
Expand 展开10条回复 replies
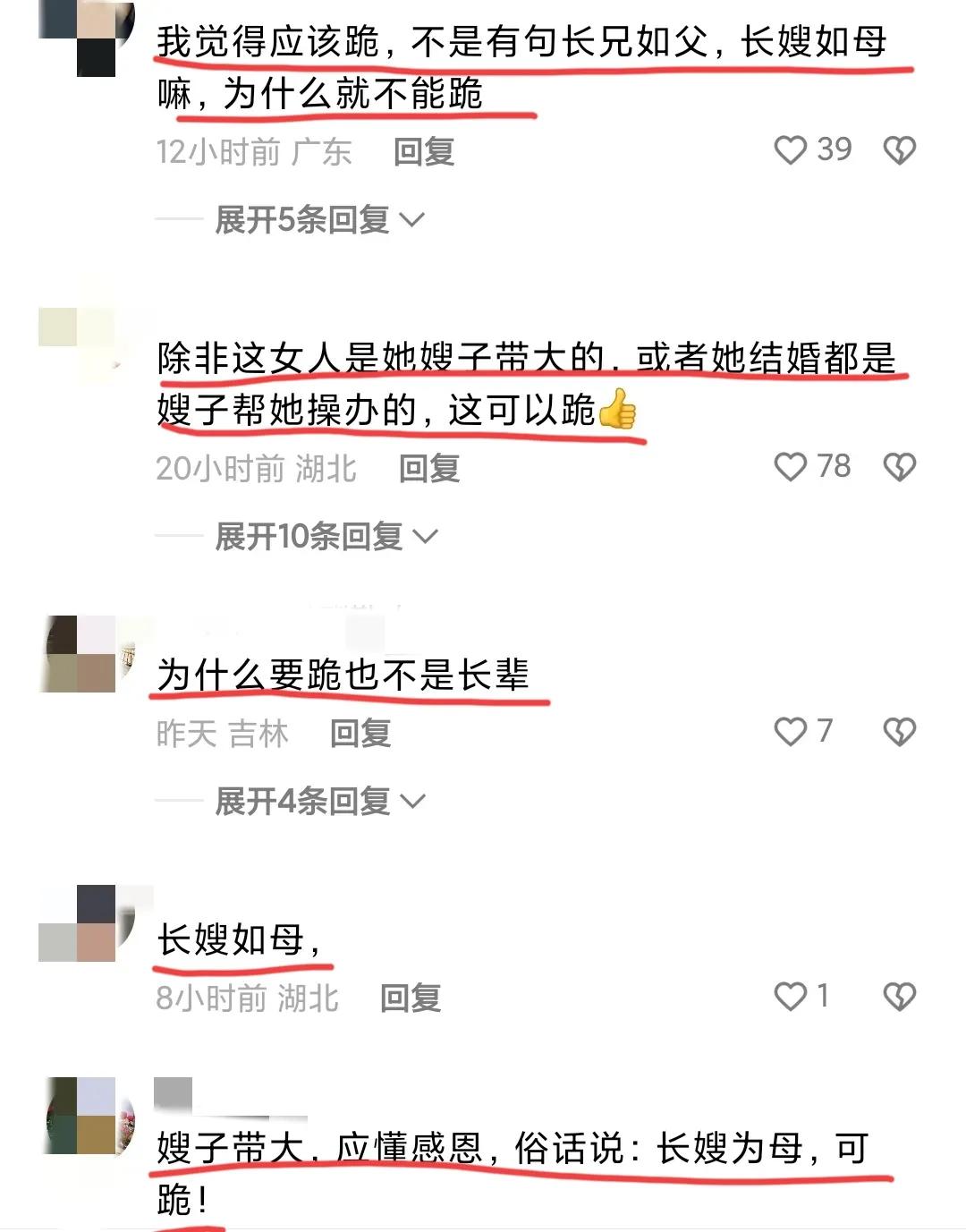click(326, 537)
